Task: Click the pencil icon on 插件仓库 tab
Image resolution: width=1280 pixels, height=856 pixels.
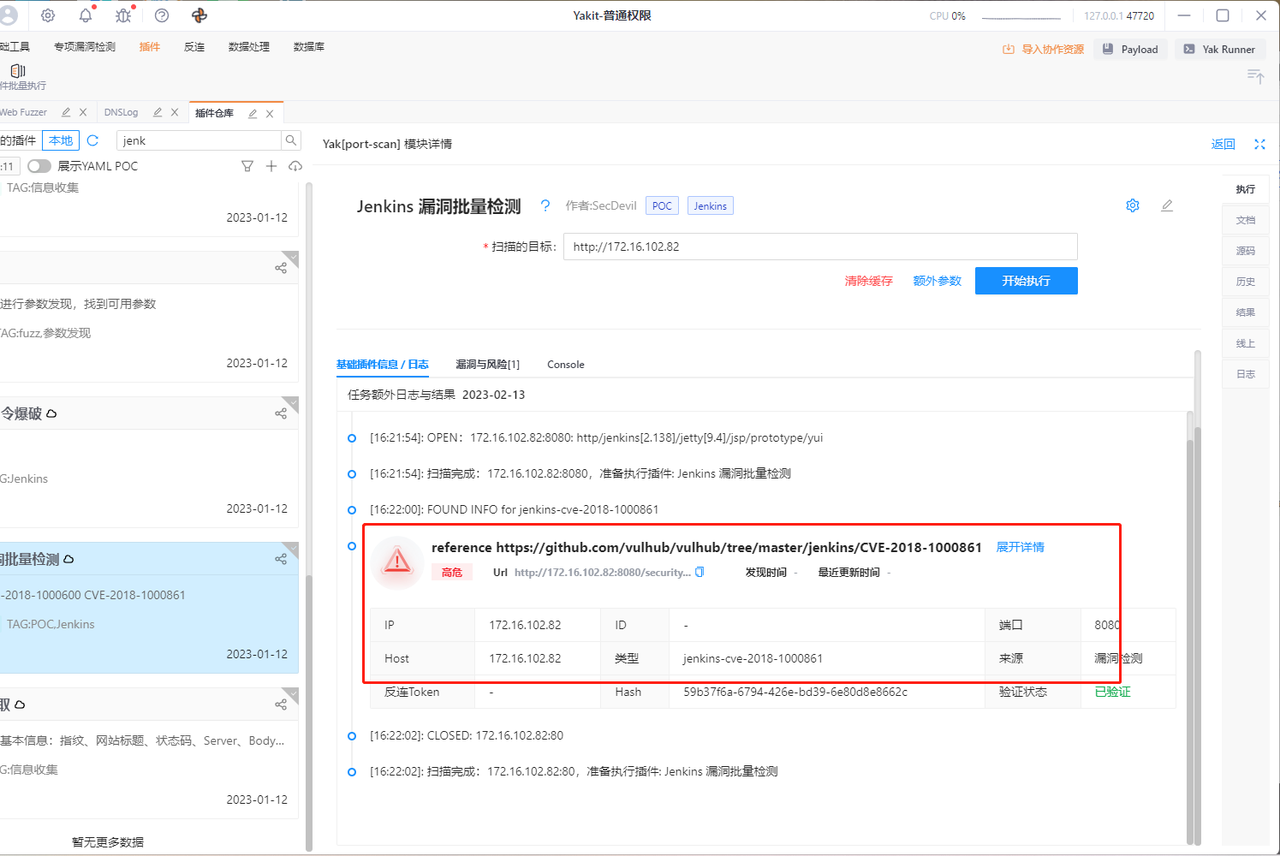Action: click(253, 114)
